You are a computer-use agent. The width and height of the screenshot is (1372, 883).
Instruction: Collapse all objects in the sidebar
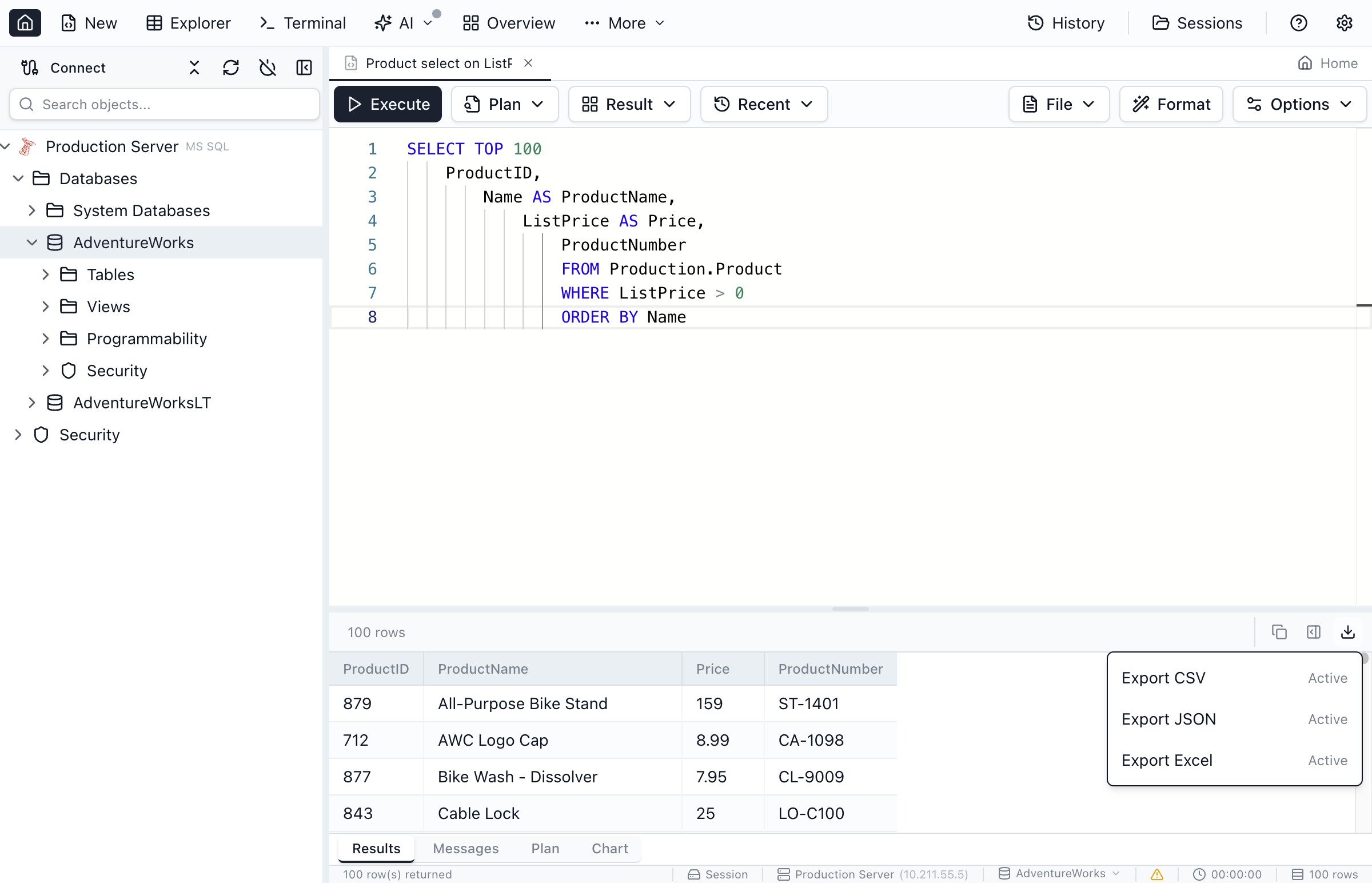point(194,67)
